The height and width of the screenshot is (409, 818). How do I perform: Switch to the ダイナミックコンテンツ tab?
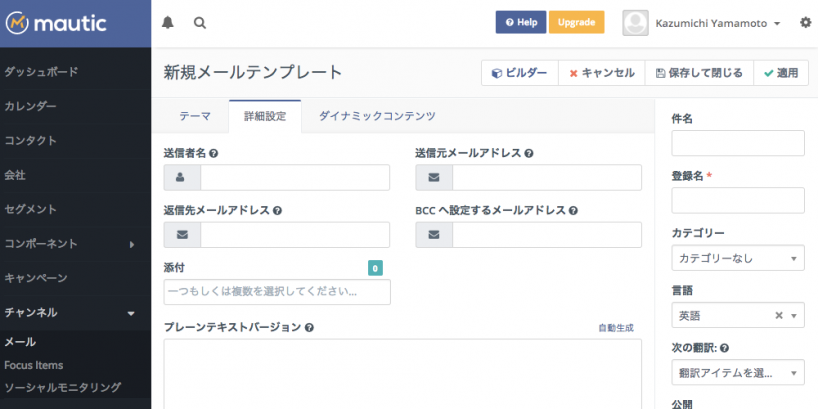point(377,116)
